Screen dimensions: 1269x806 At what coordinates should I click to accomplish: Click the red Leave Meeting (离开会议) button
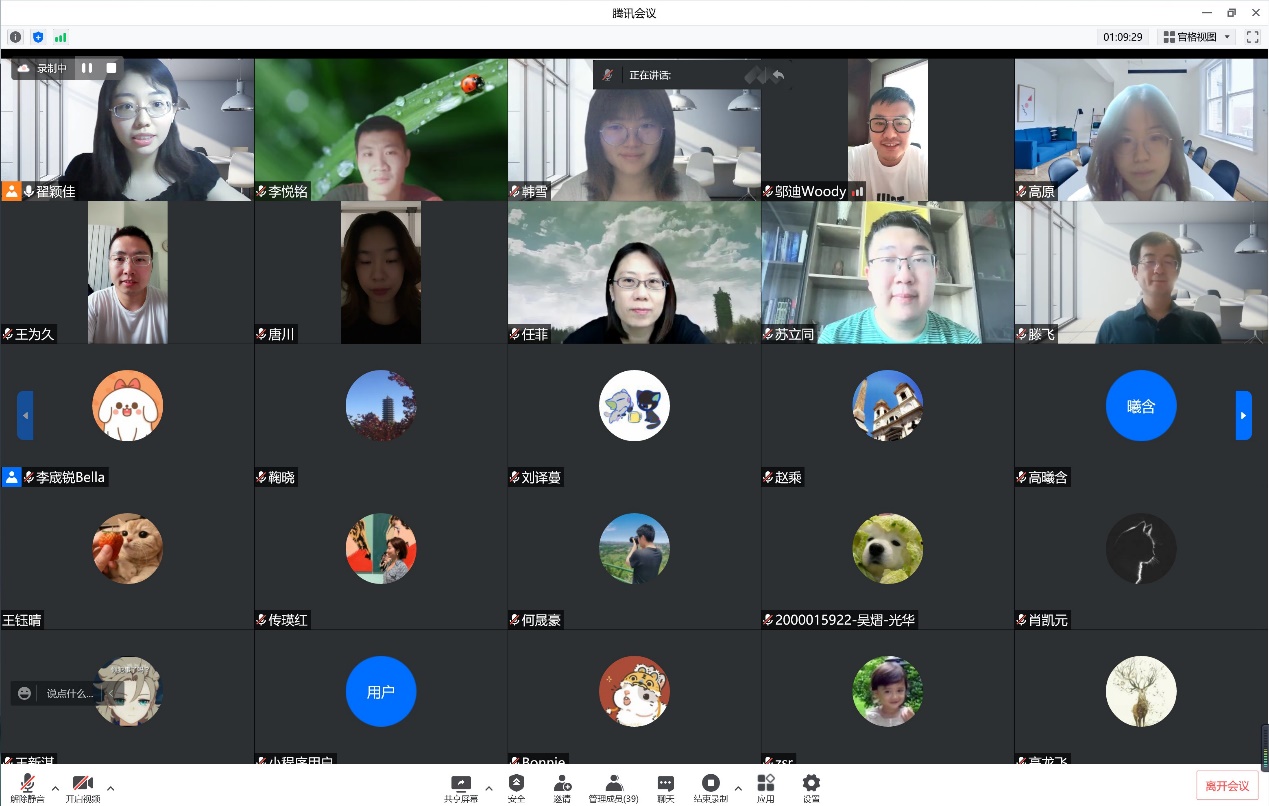(x=1226, y=786)
